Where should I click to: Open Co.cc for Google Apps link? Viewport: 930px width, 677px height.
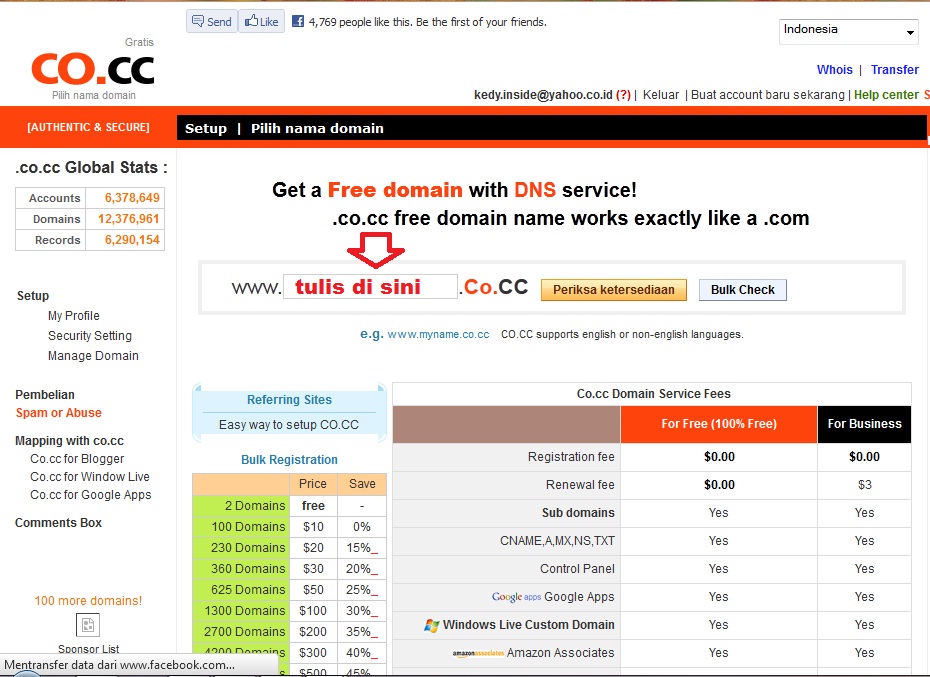pos(91,495)
